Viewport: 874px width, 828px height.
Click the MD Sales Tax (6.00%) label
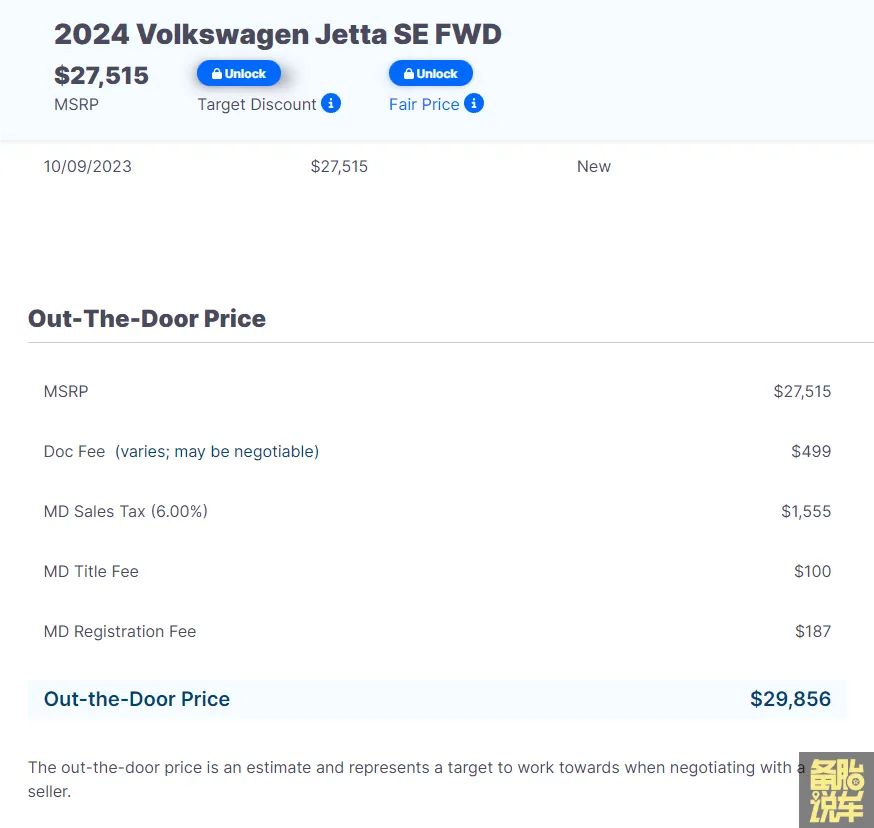click(x=126, y=511)
